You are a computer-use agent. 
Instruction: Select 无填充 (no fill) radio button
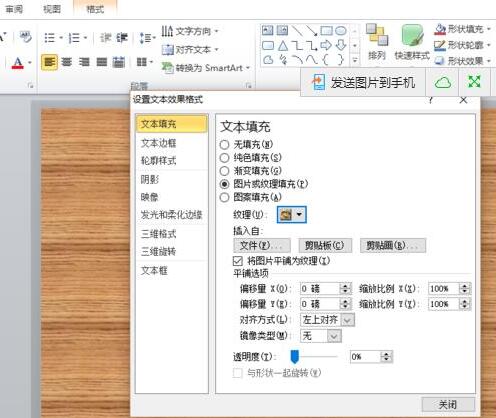224,145
